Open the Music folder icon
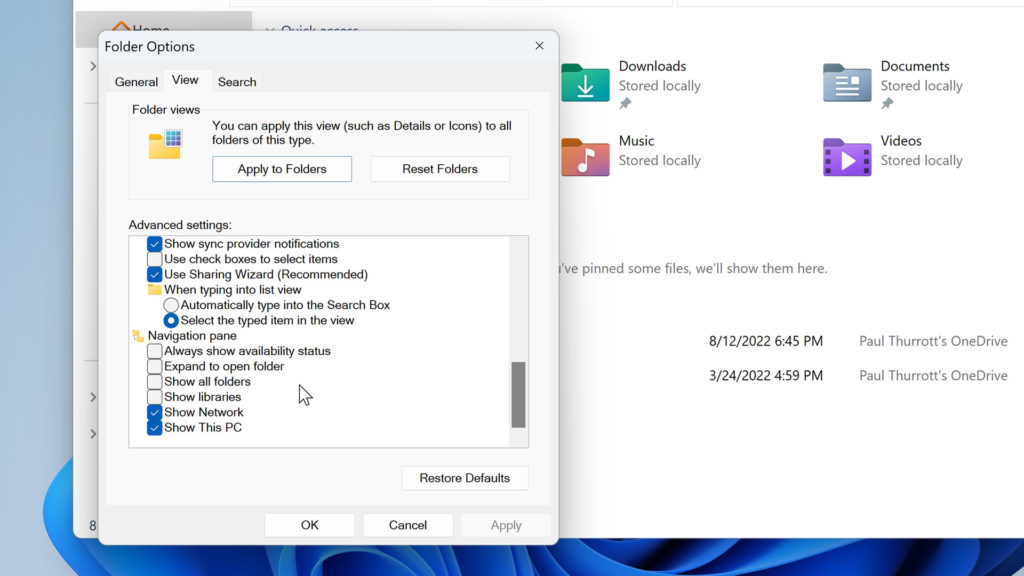This screenshot has height=576, width=1024. click(x=585, y=157)
